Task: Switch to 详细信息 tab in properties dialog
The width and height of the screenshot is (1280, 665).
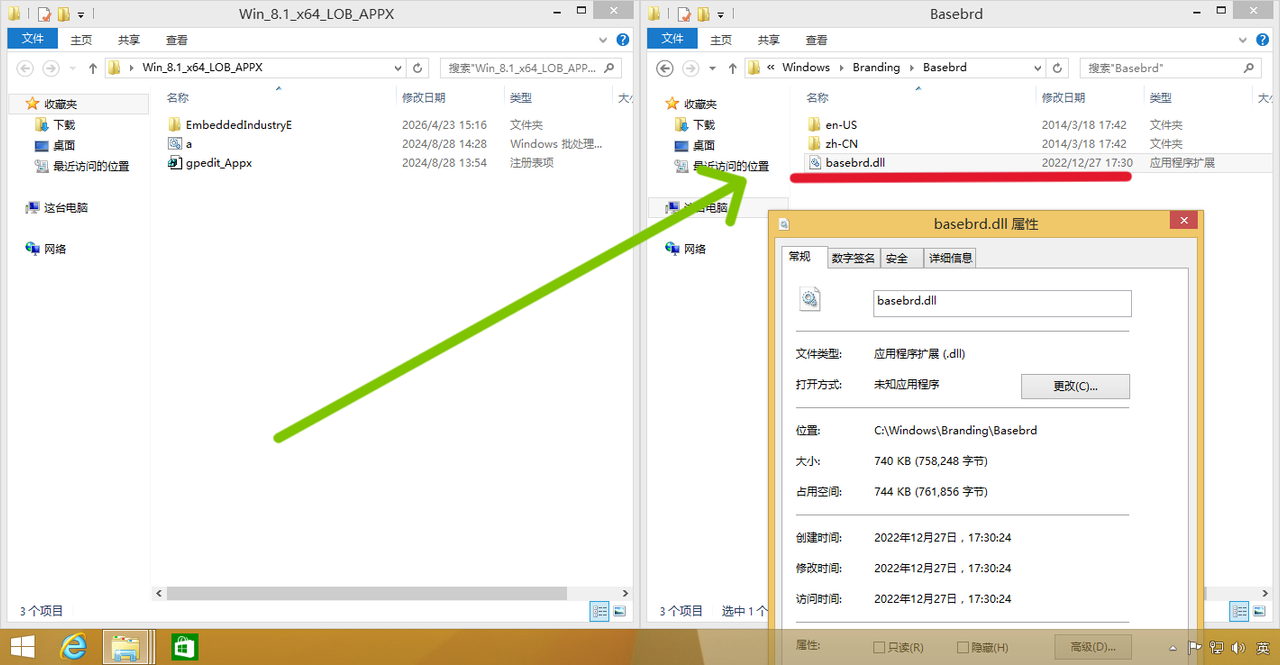Action: pos(949,258)
